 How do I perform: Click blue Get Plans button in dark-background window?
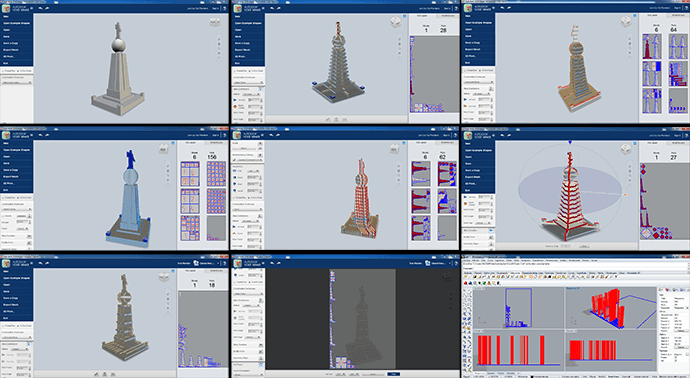click(393, 374)
